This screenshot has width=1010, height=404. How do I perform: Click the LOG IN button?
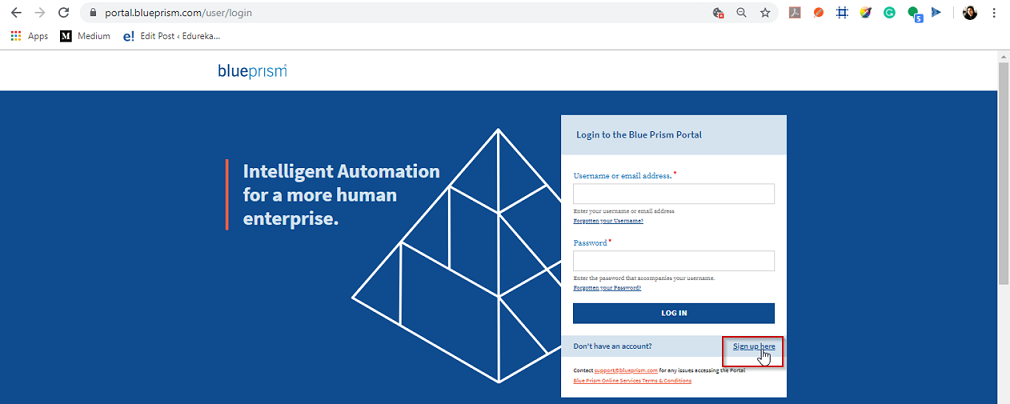pyautogui.click(x=674, y=313)
